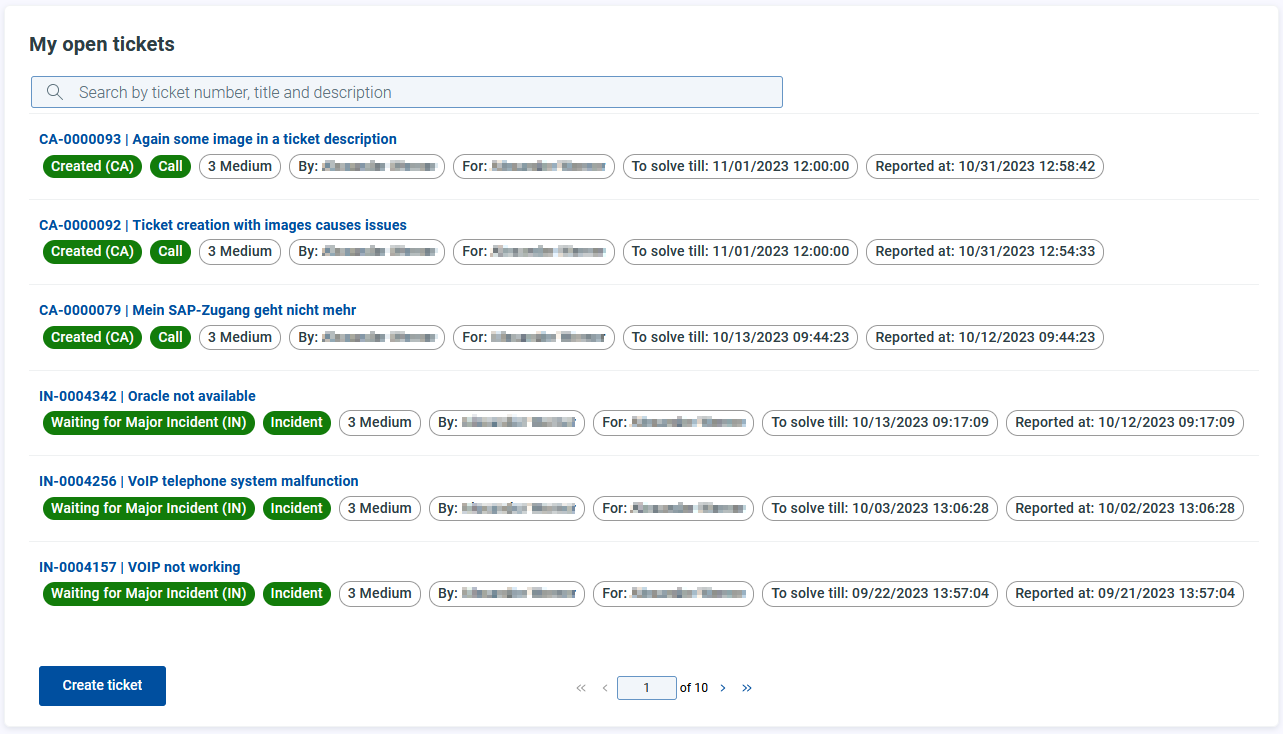The width and height of the screenshot is (1283, 734).
Task: Click the Call badge on CA-0000092
Action: pos(171,251)
